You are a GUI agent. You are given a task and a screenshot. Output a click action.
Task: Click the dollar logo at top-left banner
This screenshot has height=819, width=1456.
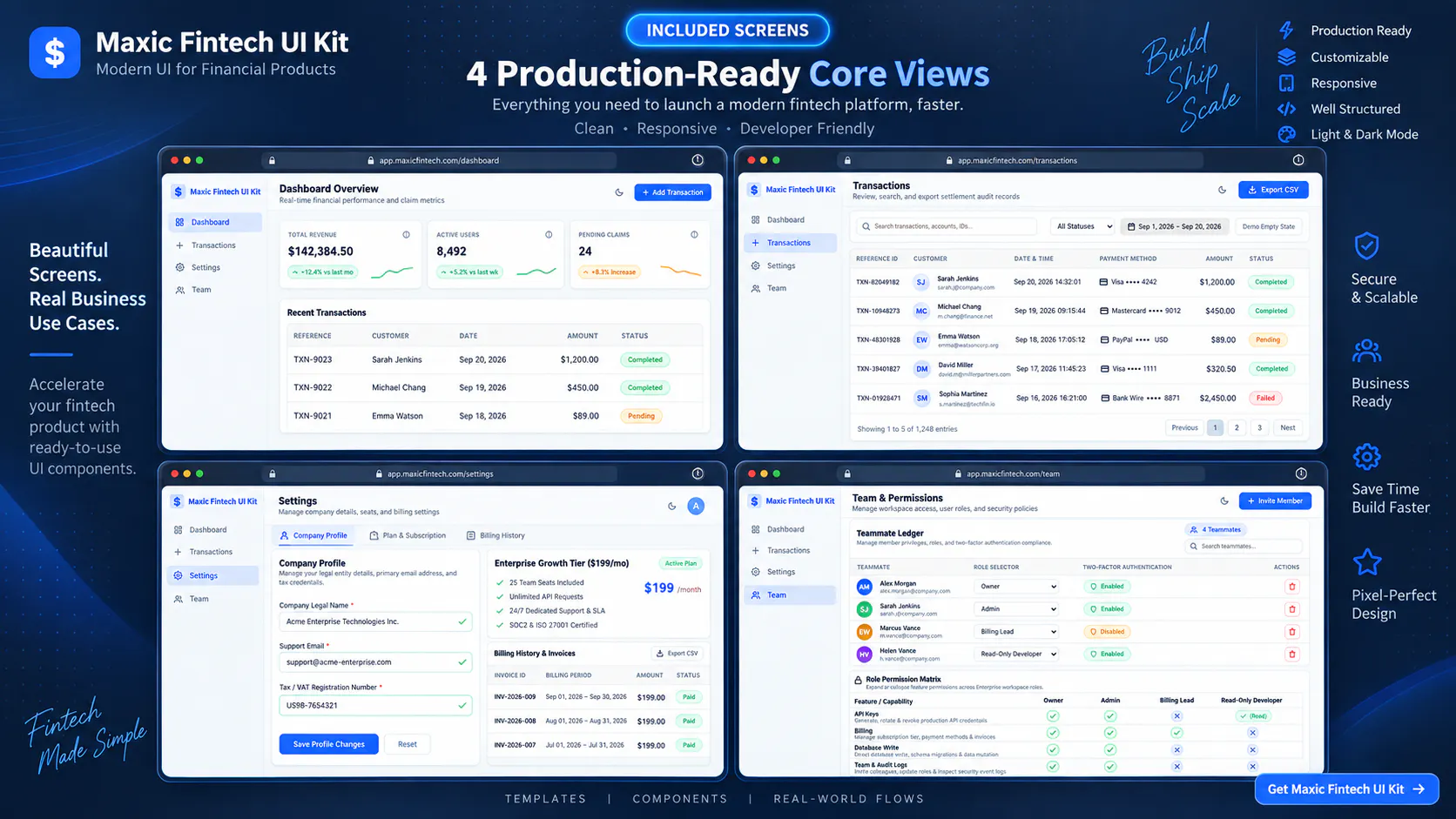55,52
